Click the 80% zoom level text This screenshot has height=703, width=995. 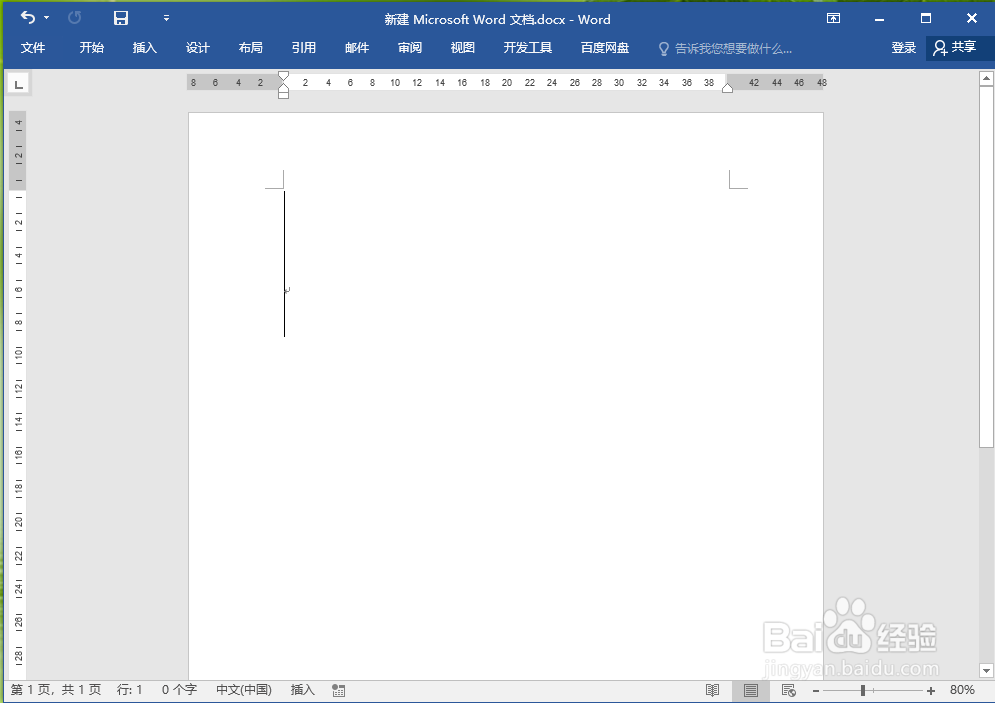962,690
